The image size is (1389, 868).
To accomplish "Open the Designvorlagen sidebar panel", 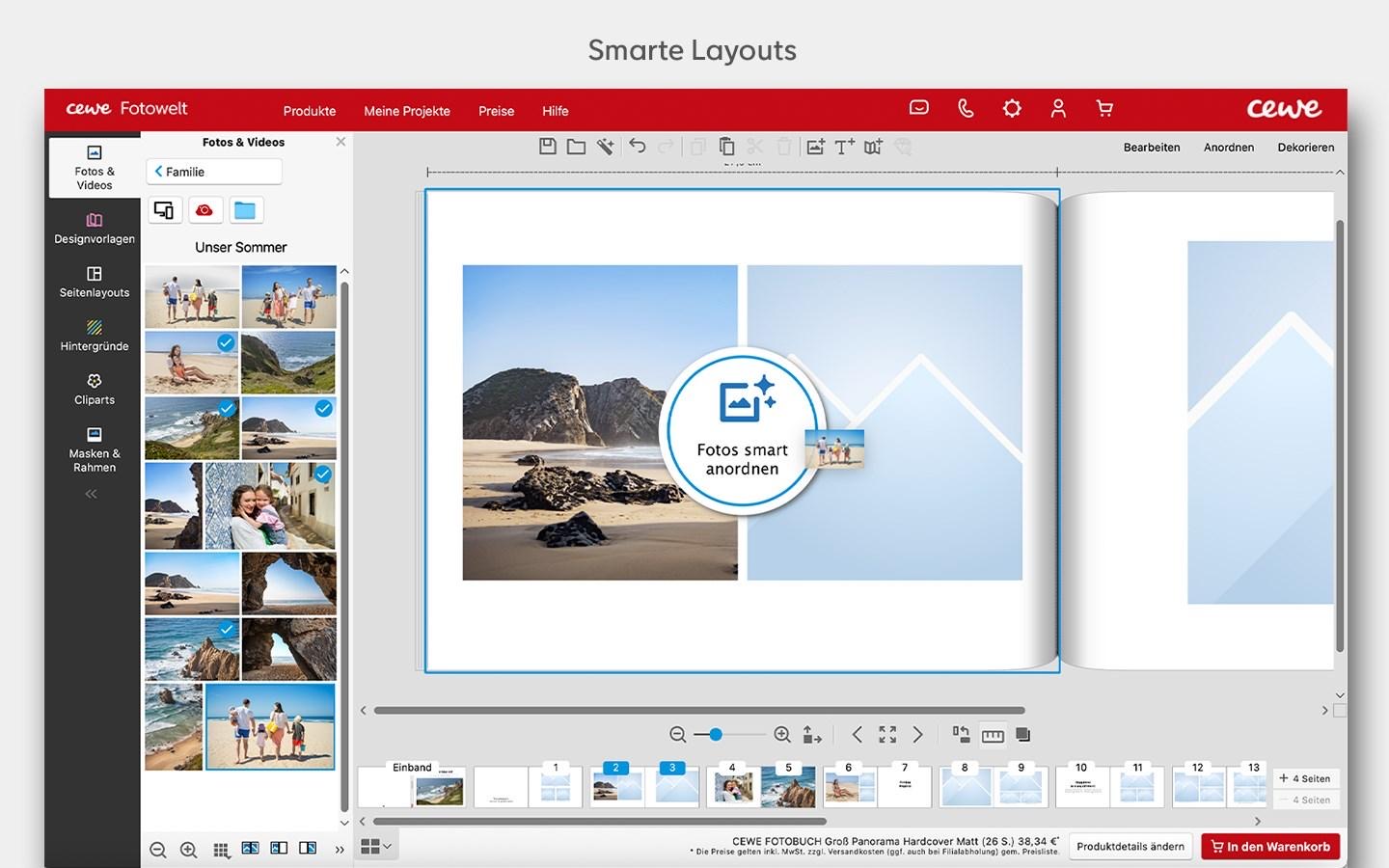I will click(95, 229).
